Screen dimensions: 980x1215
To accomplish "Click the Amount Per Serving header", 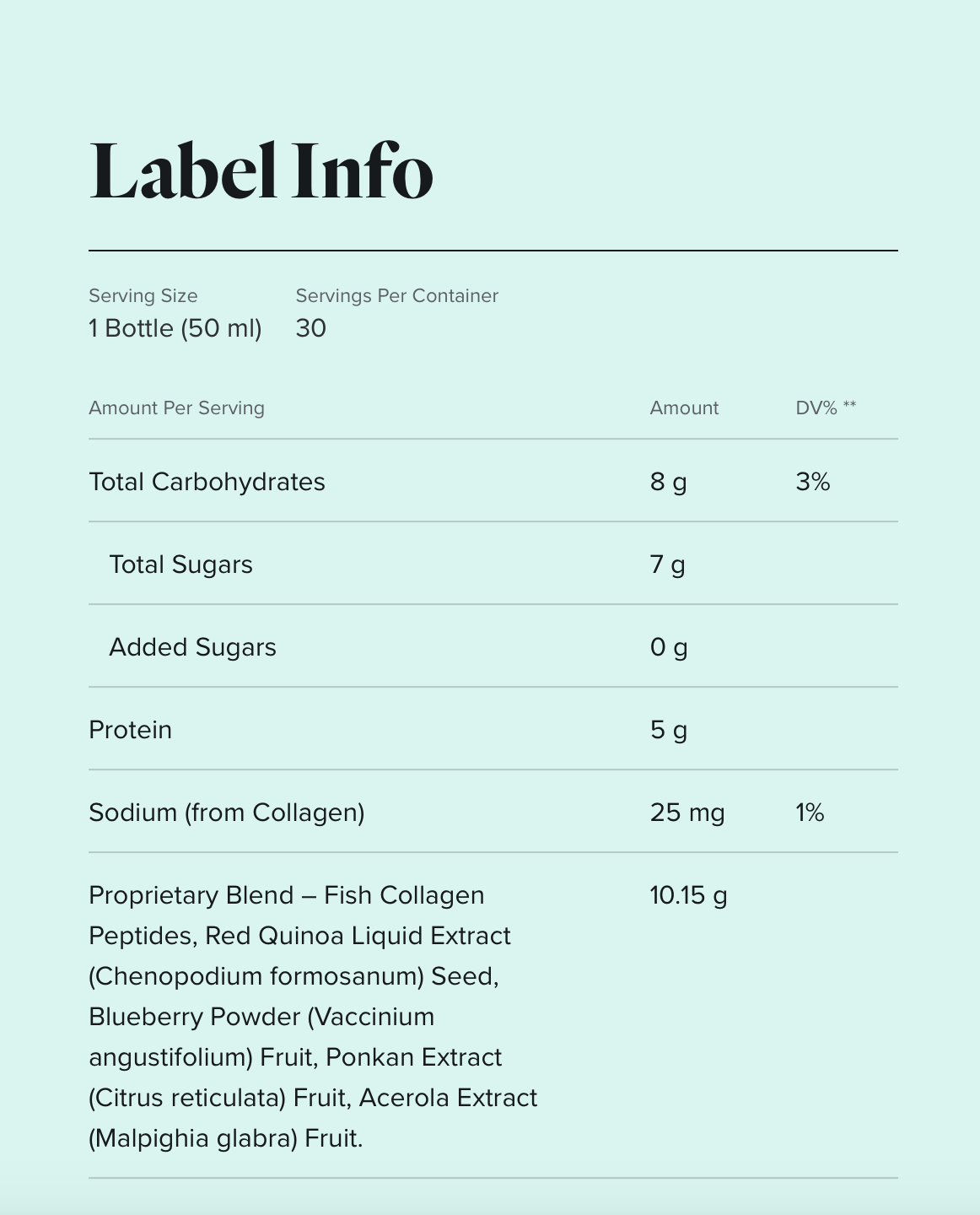I will tap(177, 408).
